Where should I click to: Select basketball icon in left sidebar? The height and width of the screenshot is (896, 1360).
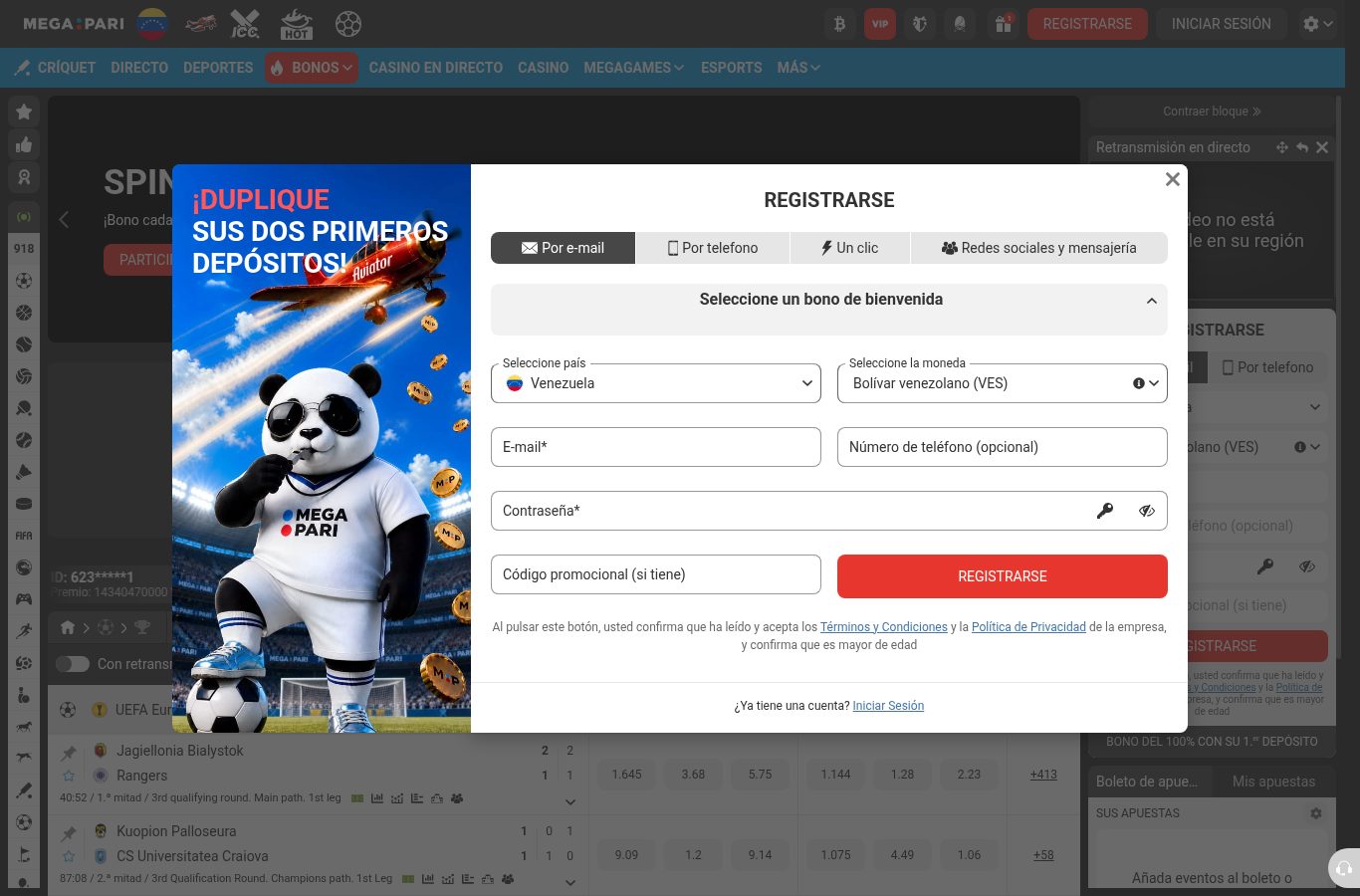[24, 313]
